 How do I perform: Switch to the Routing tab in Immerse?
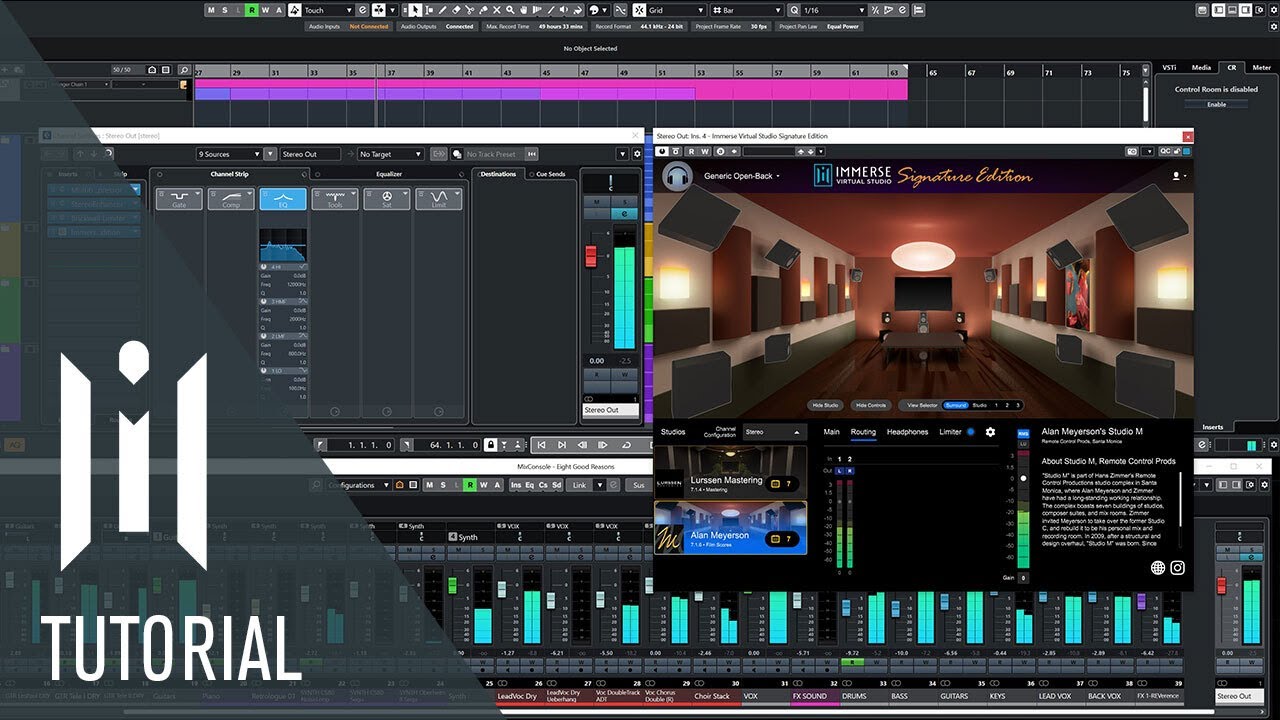[863, 432]
